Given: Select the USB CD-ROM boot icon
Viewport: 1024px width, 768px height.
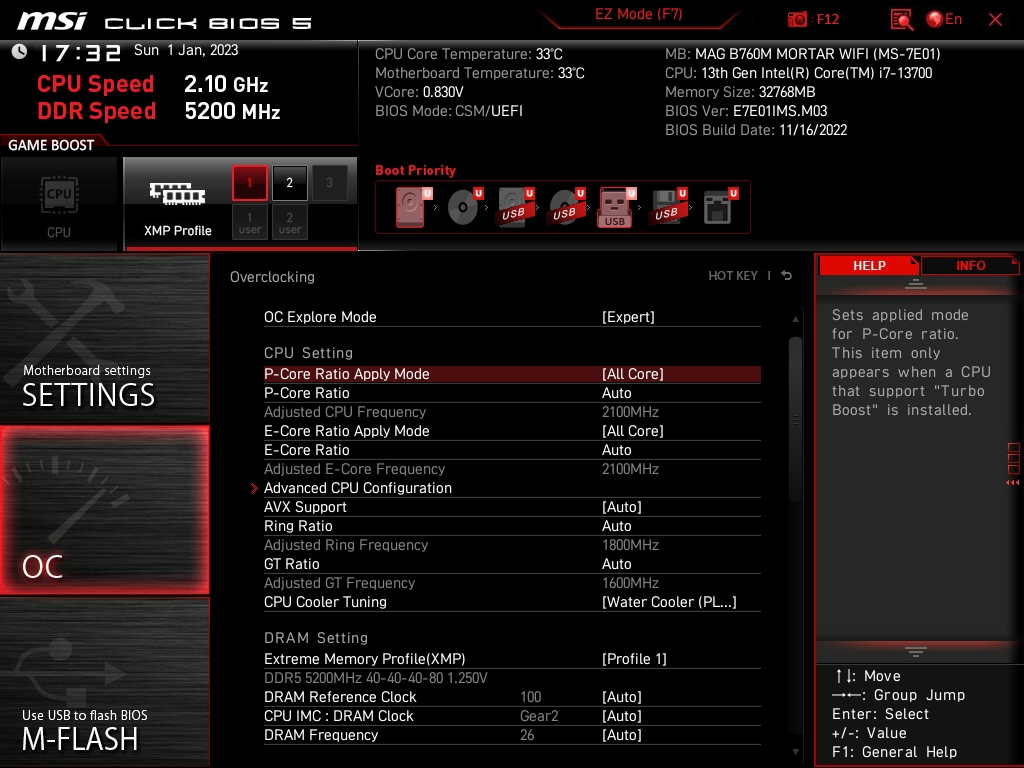Looking at the screenshot, I should point(566,207).
